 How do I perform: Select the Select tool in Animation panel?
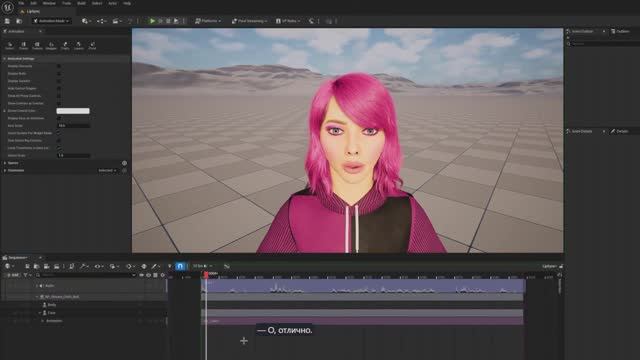coord(10,45)
